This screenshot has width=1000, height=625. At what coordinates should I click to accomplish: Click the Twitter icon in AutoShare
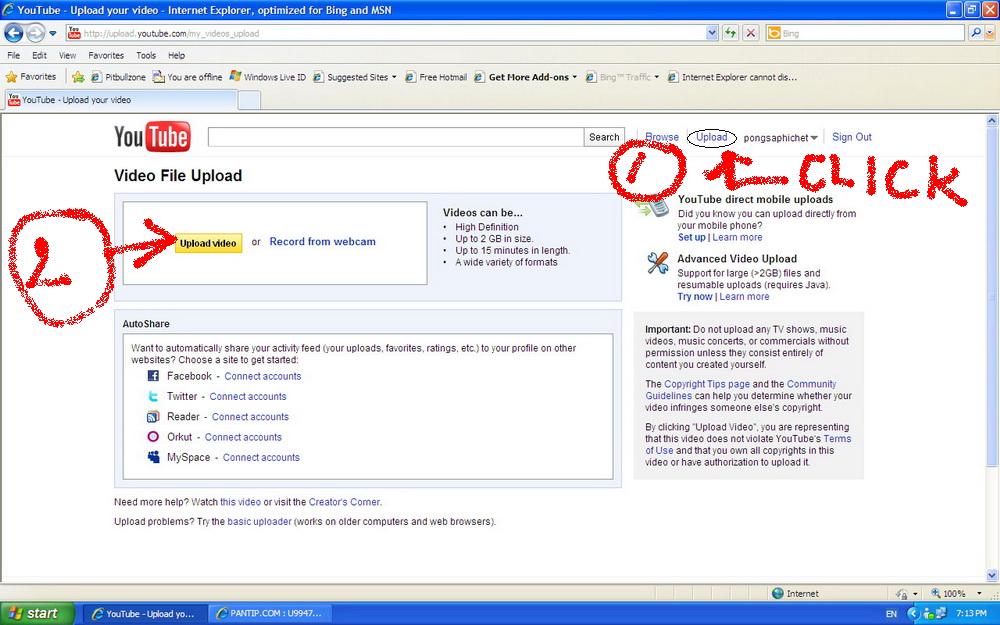(x=153, y=397)
